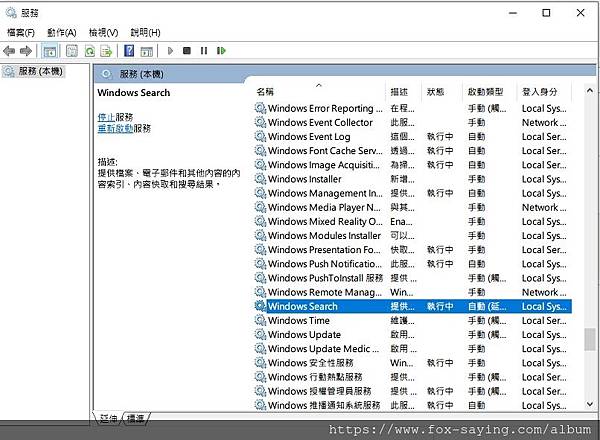Click the vertical scrollbar thumb
Viewport: 600px width, 440px height.
coord(590,339)
